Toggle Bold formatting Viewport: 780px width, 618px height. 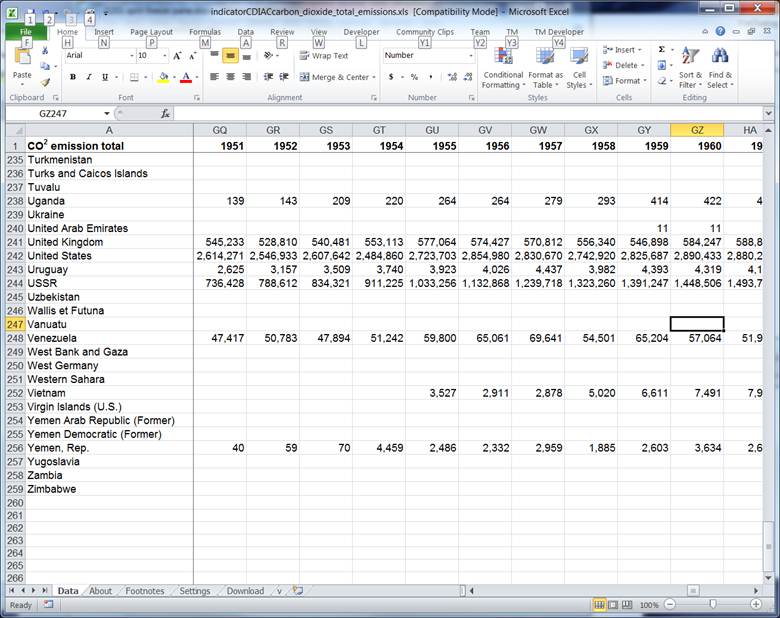coord(73,77)
